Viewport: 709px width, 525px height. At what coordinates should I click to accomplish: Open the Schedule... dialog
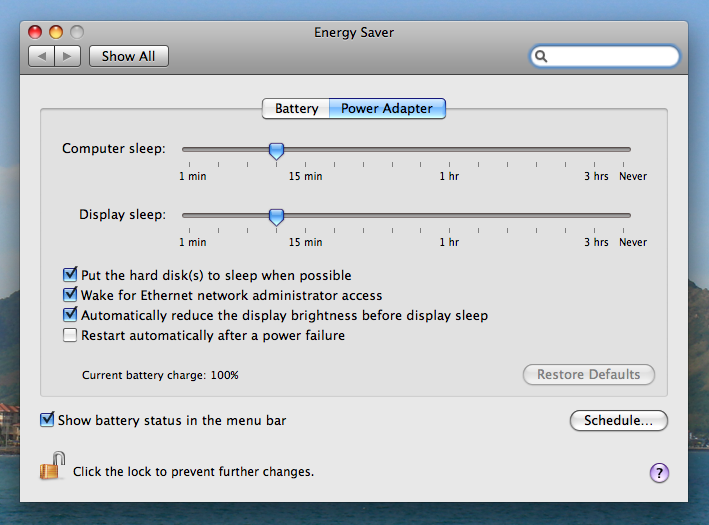click(619, 421)
